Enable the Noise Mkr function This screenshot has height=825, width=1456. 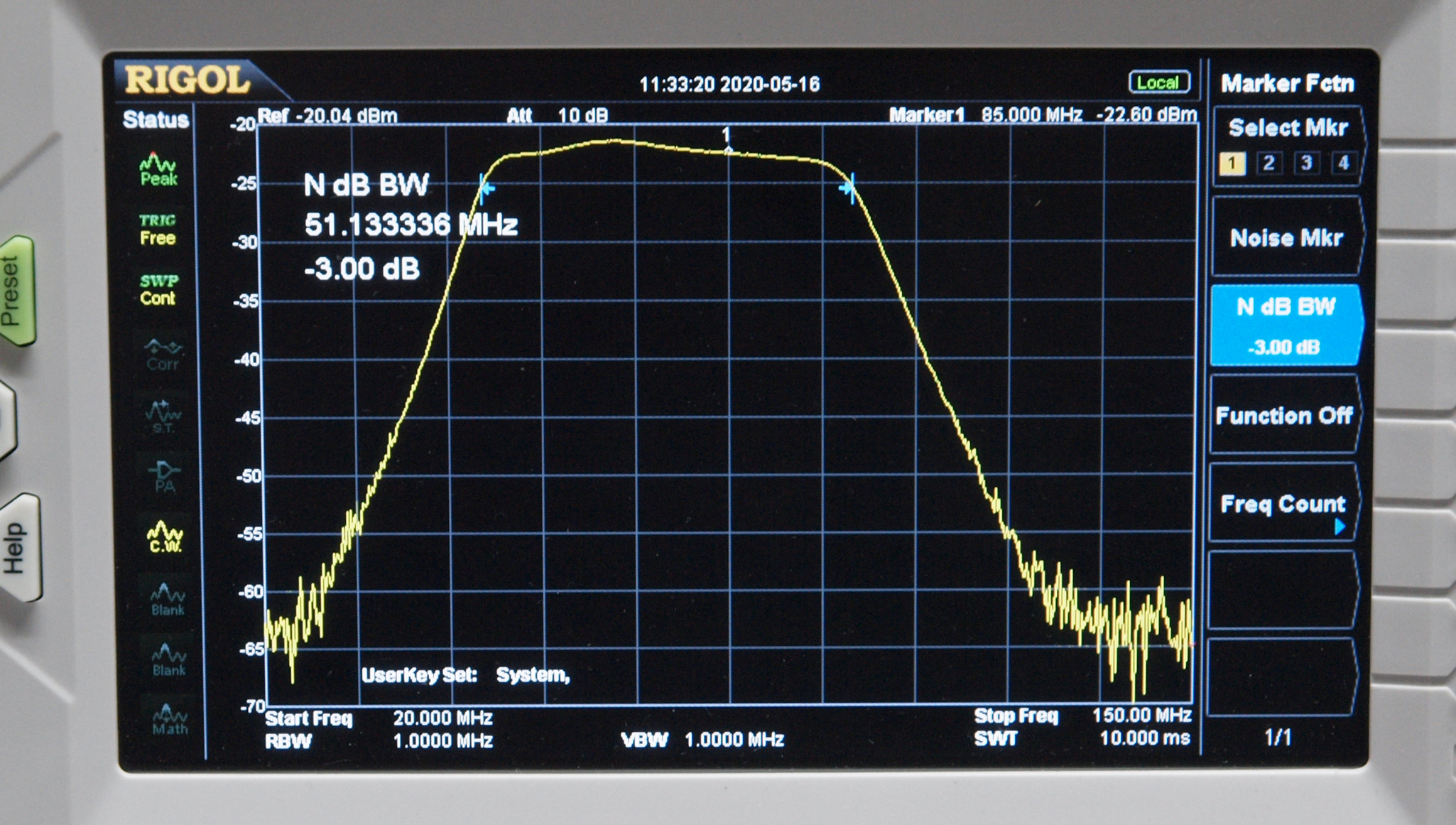tap(1286, 238)
